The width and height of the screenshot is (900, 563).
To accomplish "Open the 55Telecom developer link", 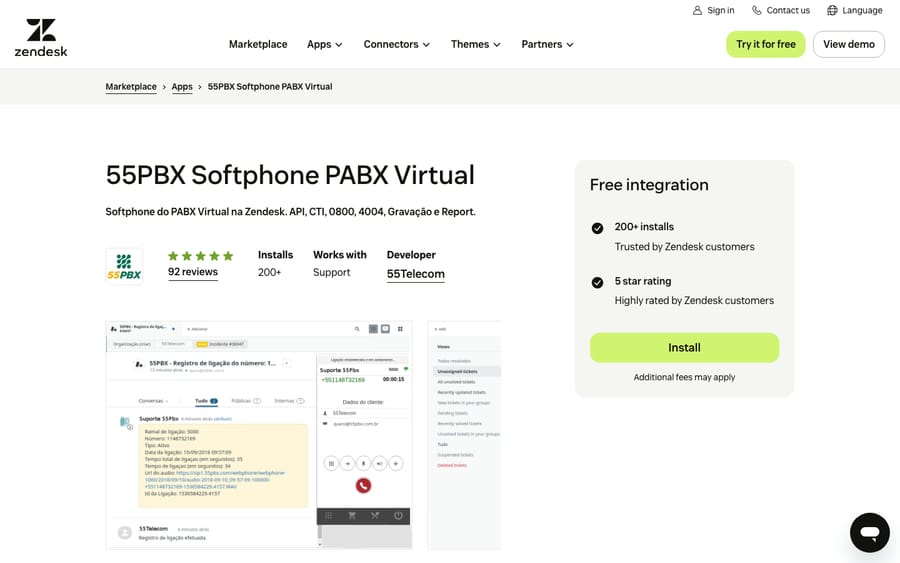I will coord(416,274).
